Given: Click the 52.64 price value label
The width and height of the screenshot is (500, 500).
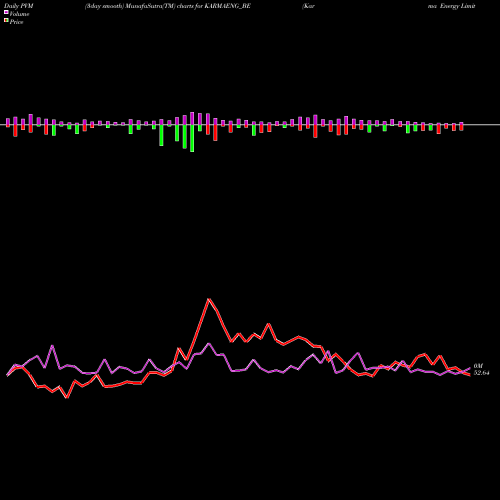Looking at the screenshot, I should 481,373.
